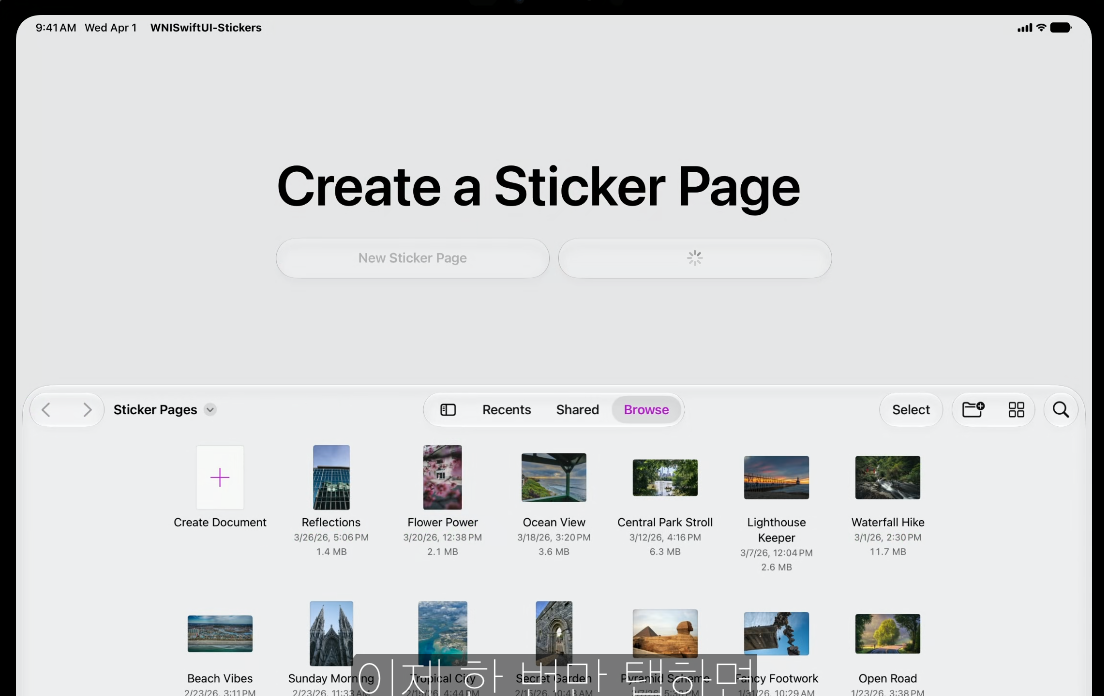Open the Beach Vibes thumbnail

[x=220, y=633]
